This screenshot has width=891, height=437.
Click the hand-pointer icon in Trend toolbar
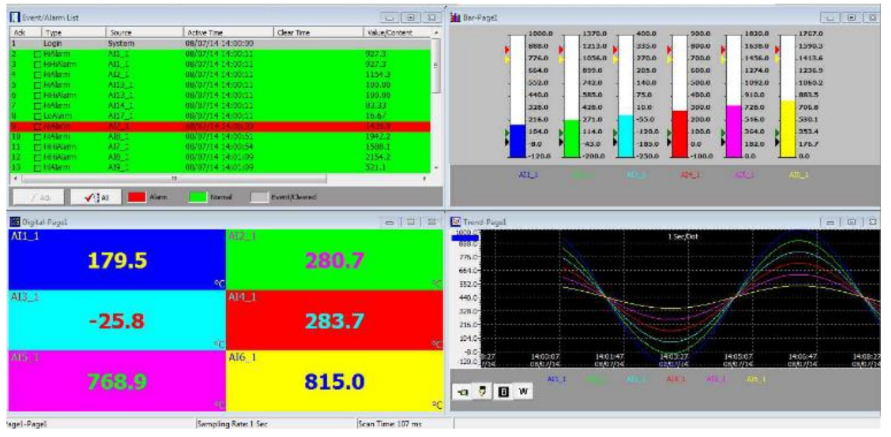[x=463, y=392]
